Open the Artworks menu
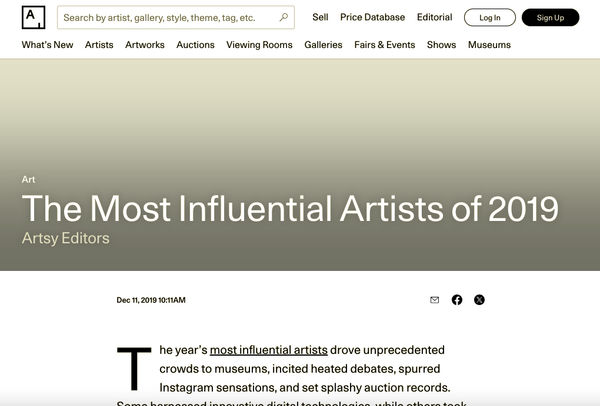The width and height of the screenshot is (600, 406). [x=145, y=45]
